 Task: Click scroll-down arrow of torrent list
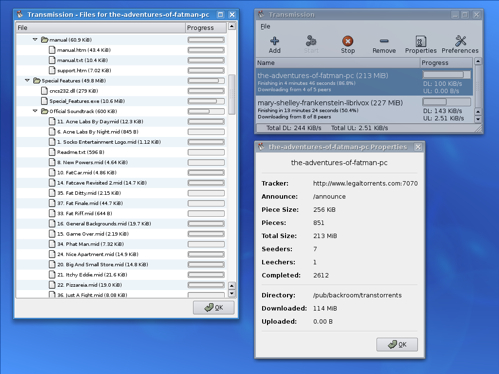pyautogui.click(x=478, y=119)
